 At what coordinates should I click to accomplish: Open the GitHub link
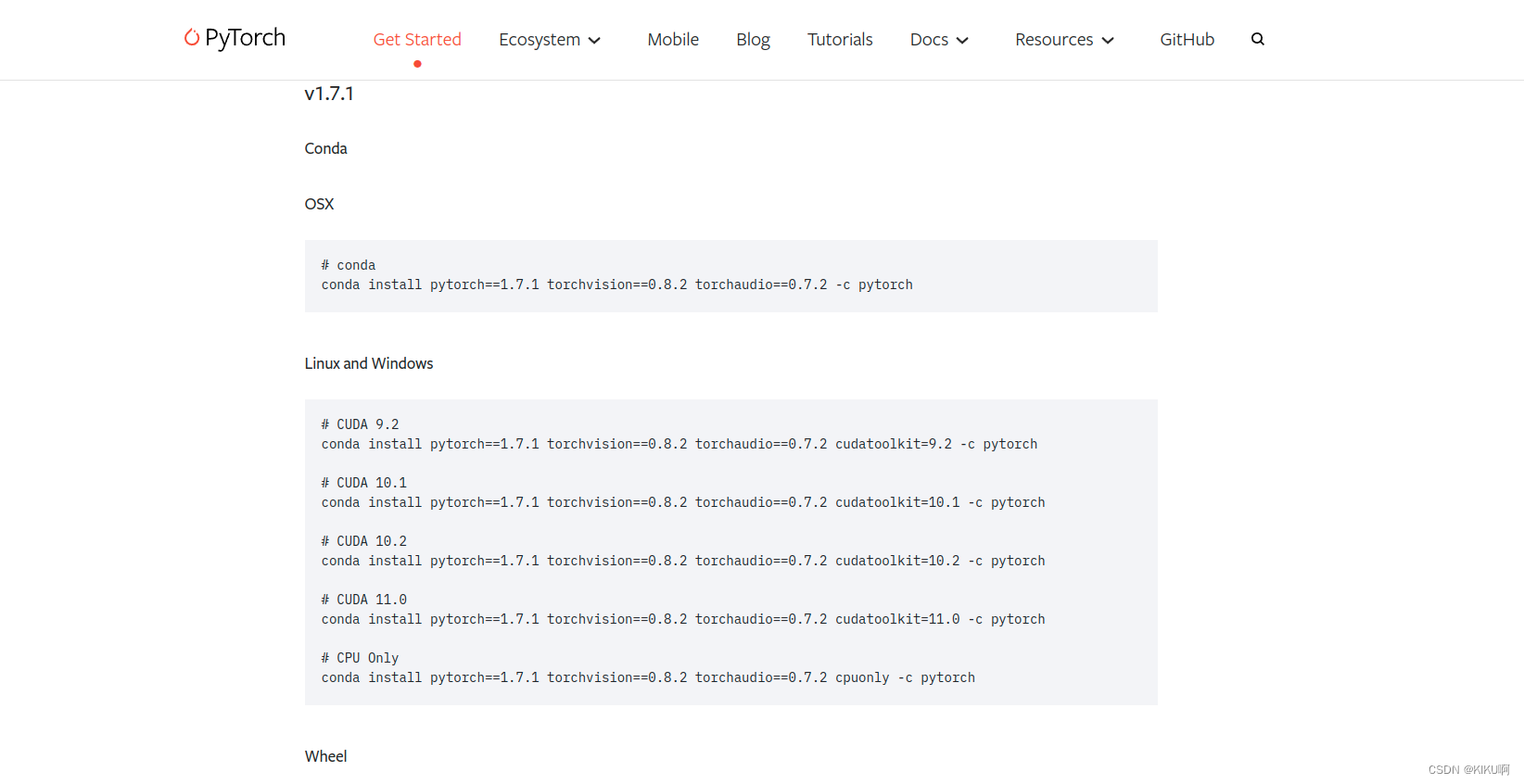[1187, 39]
